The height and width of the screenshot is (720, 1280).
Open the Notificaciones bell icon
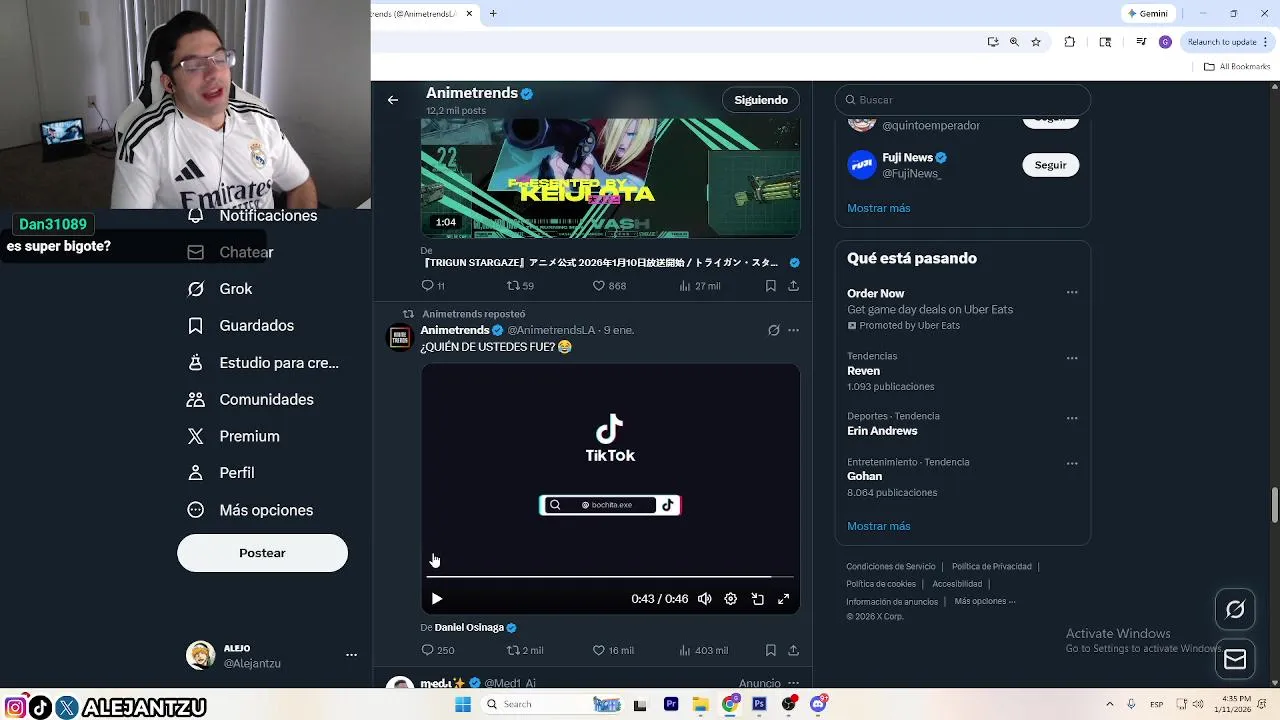196,216
